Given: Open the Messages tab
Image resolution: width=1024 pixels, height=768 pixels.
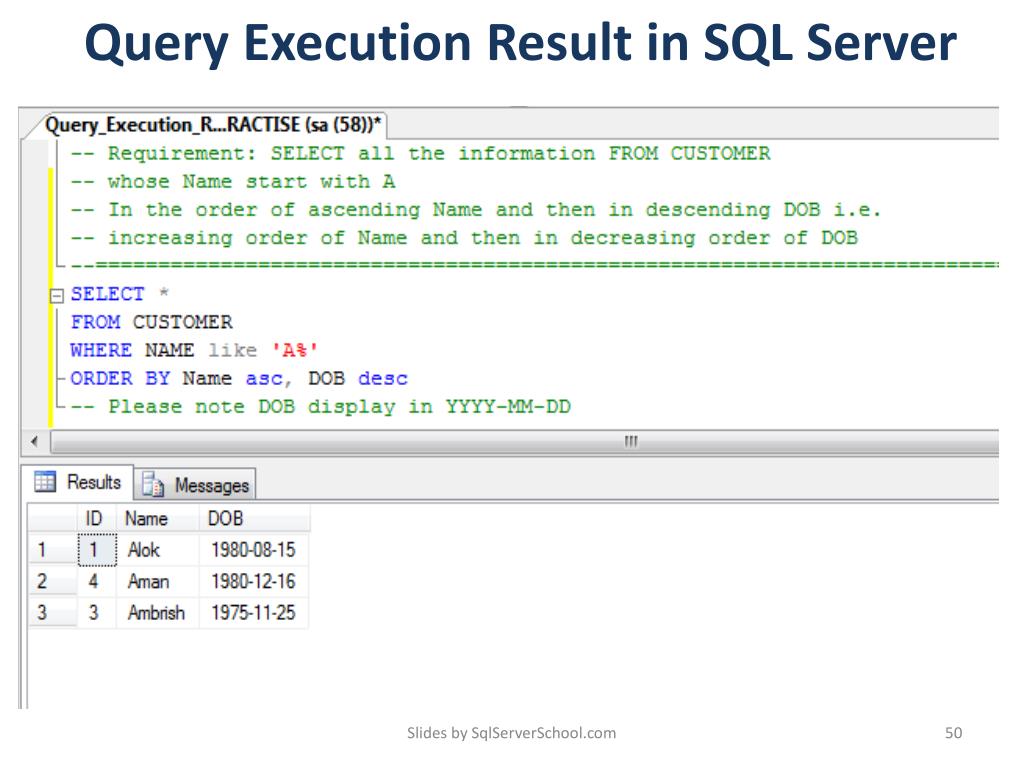Looking at the screenshot, I should click(x=195, y=485).
